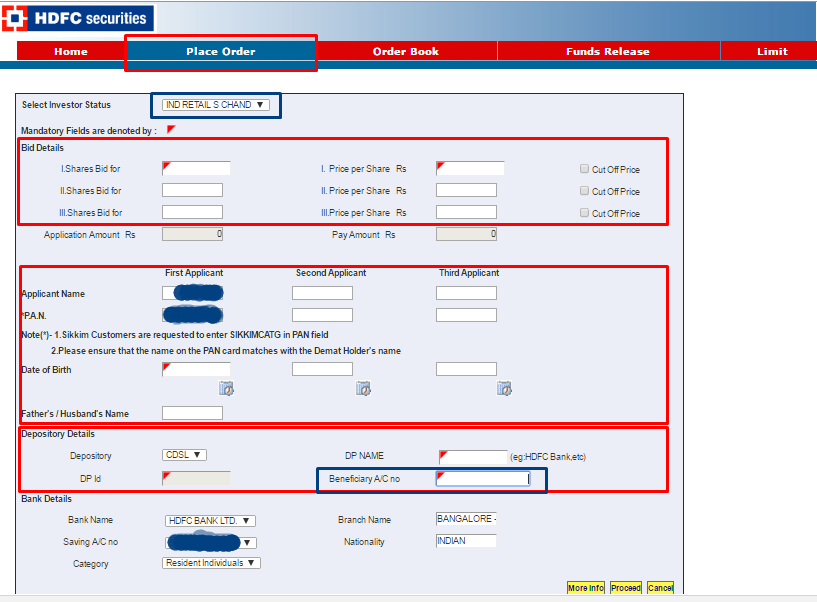This screenshot has width=817, height=602.
Task: Focus the II. Price per Share field
Action: [466, 190]
